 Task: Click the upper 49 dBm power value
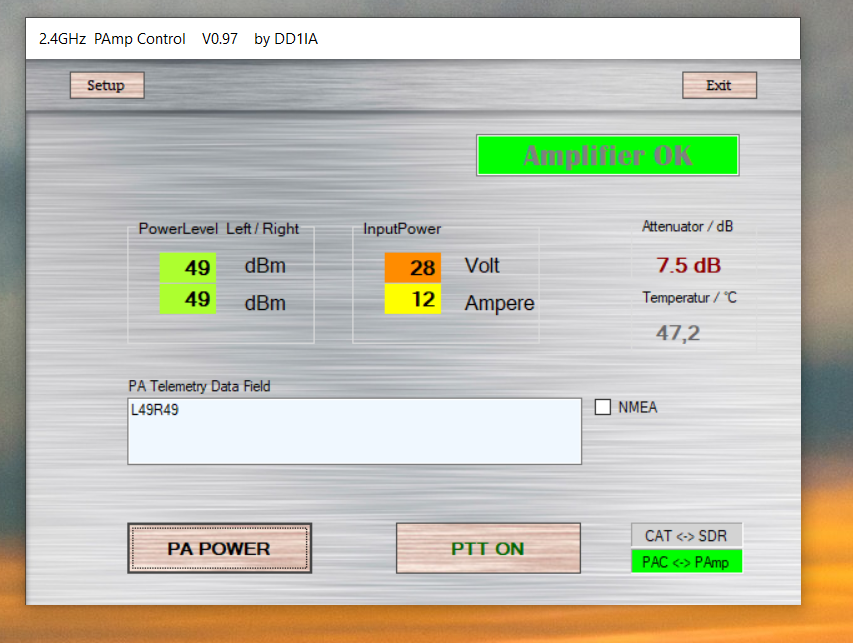[188, 267]
